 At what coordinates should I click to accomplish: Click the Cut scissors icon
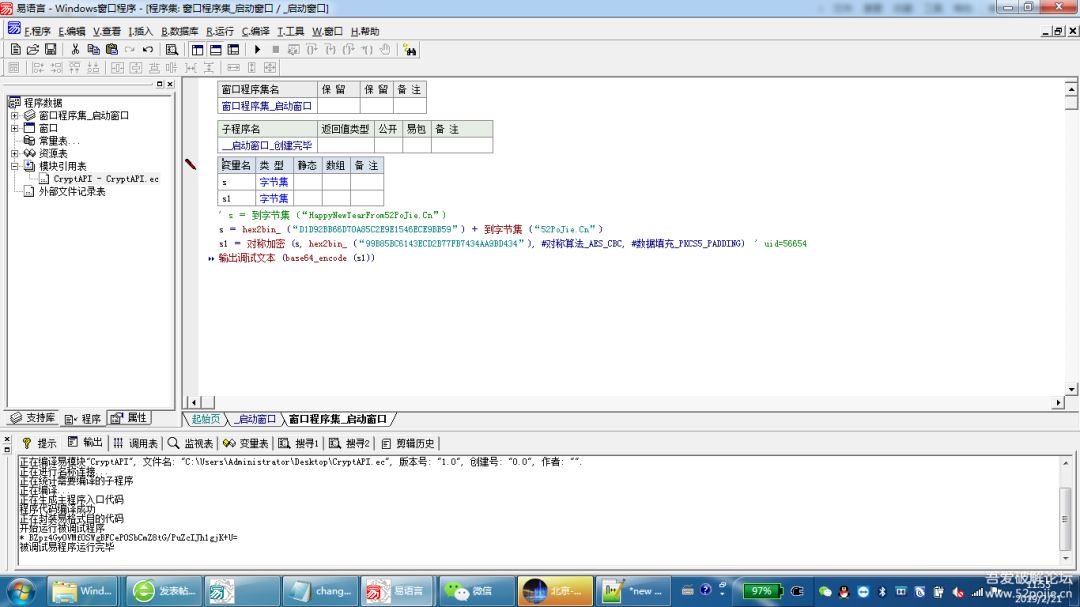(x=74, y=49)
